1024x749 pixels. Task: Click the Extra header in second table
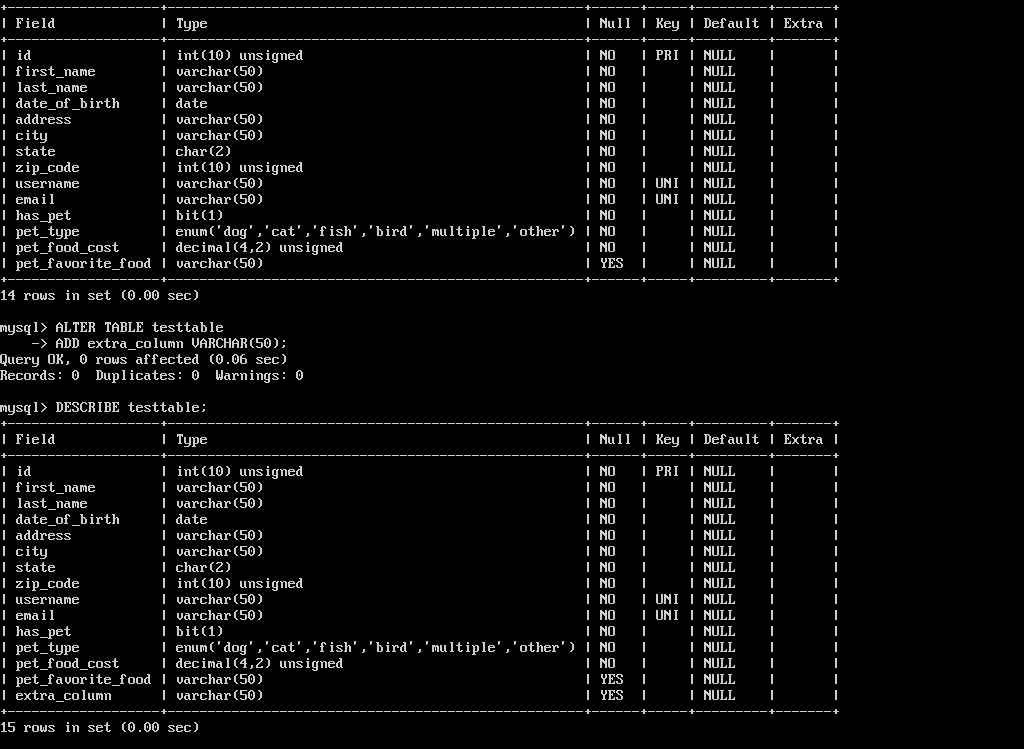tap(803, 439)
